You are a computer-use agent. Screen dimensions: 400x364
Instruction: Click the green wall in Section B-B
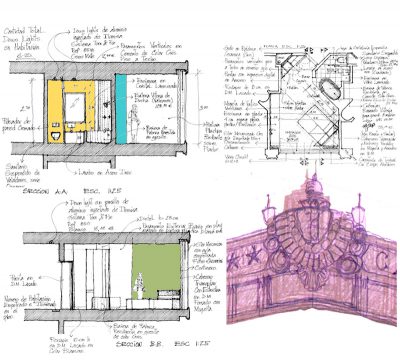(x=156, y=270)
